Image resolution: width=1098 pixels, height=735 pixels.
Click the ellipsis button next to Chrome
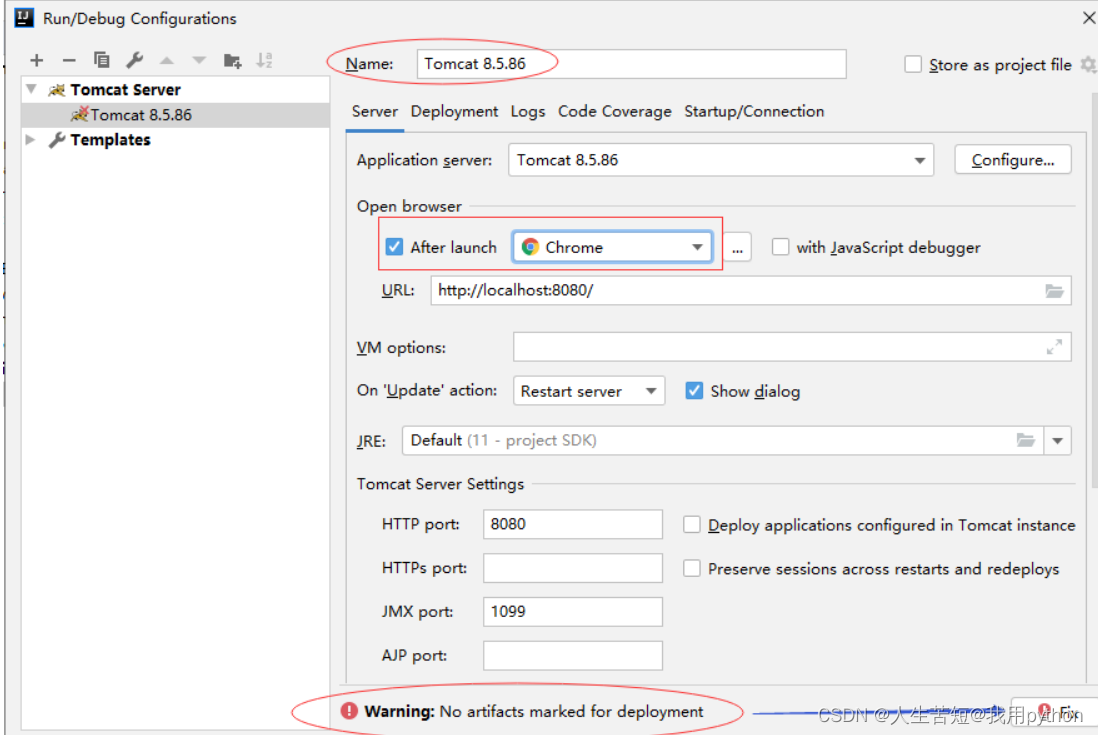[737, 247]
